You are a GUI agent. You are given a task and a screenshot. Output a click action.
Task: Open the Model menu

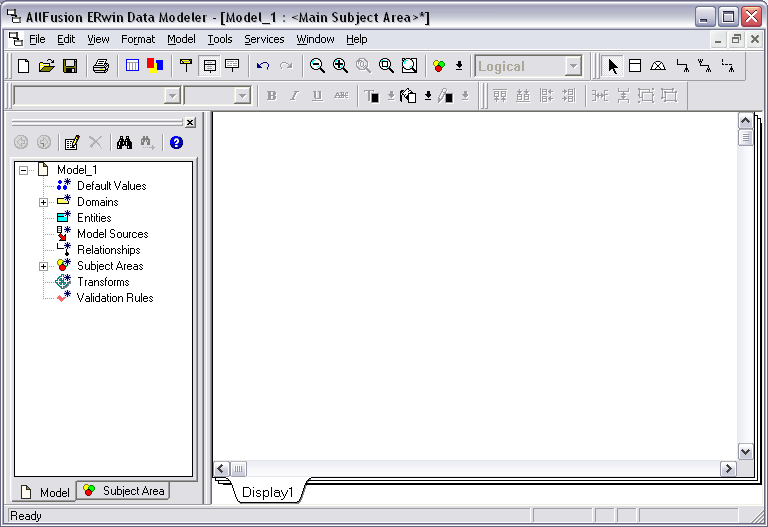point(181,39)
